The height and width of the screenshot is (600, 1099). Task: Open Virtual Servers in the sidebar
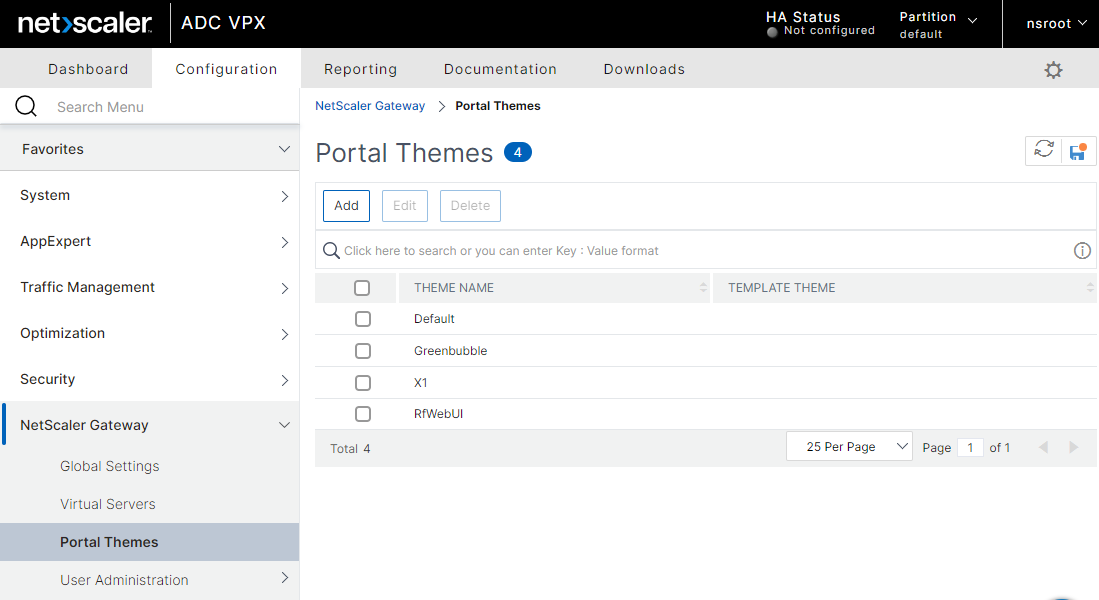coord(108,504)
